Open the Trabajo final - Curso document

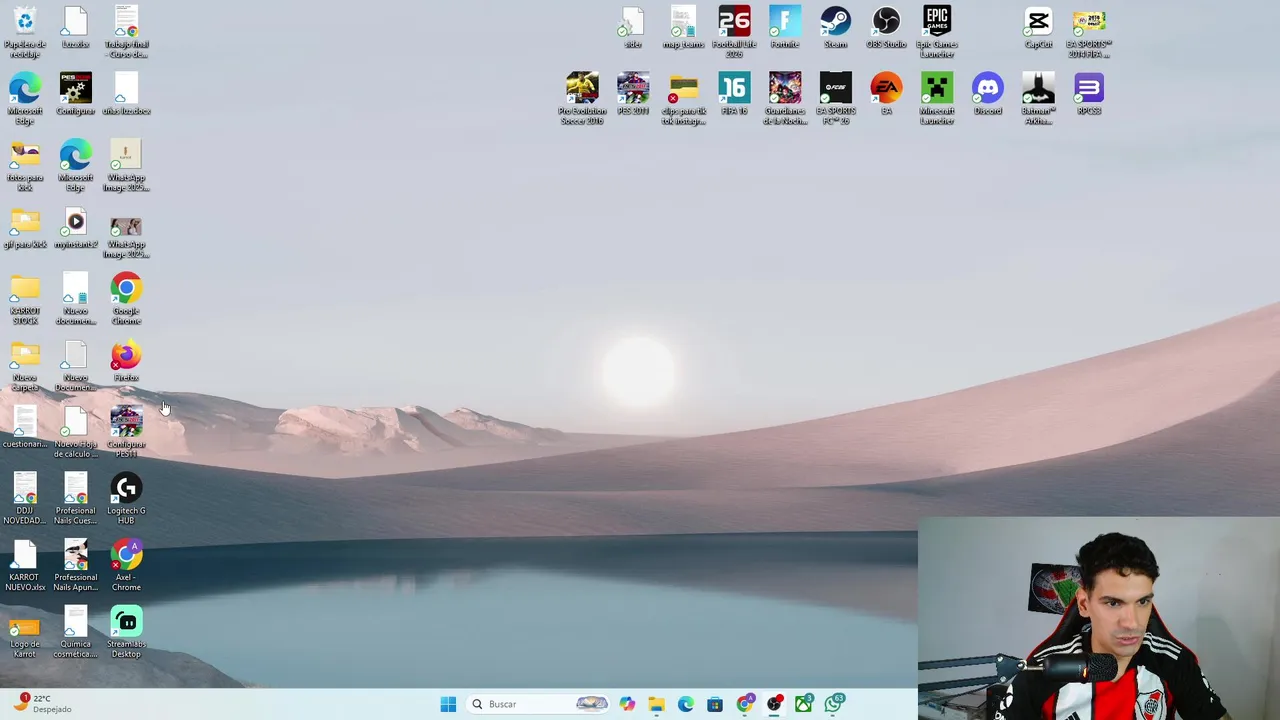click(x=126, y=32)
